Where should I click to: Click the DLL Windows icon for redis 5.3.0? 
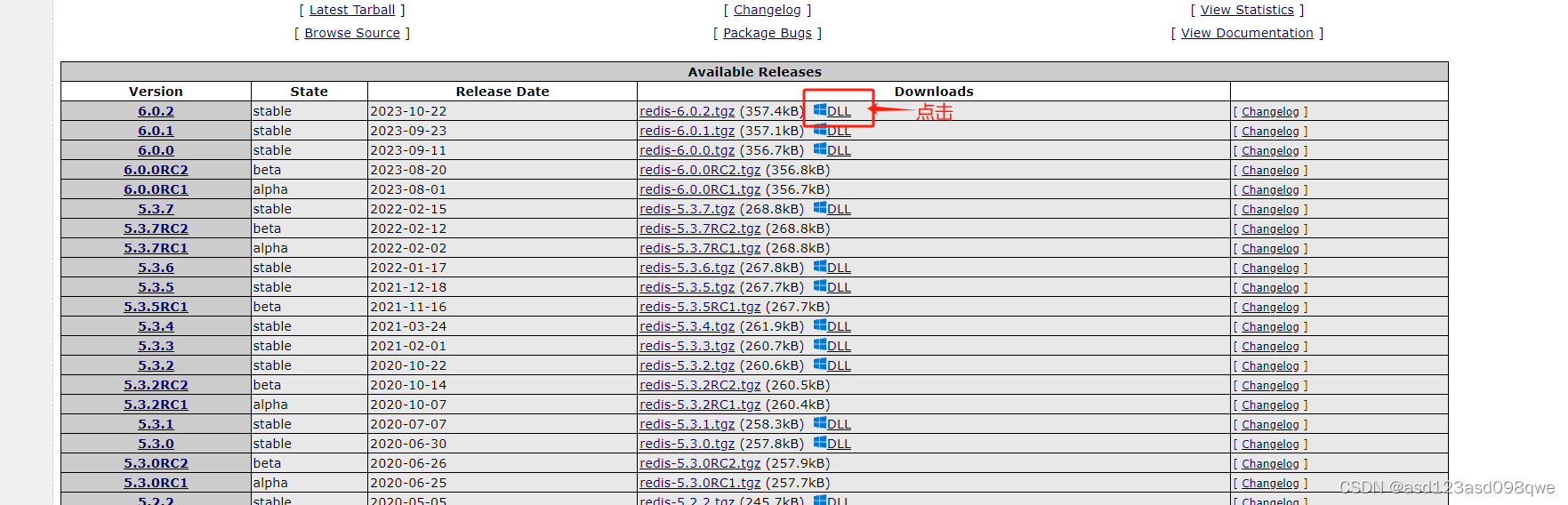pyautogui.click(x=819, y=443)
